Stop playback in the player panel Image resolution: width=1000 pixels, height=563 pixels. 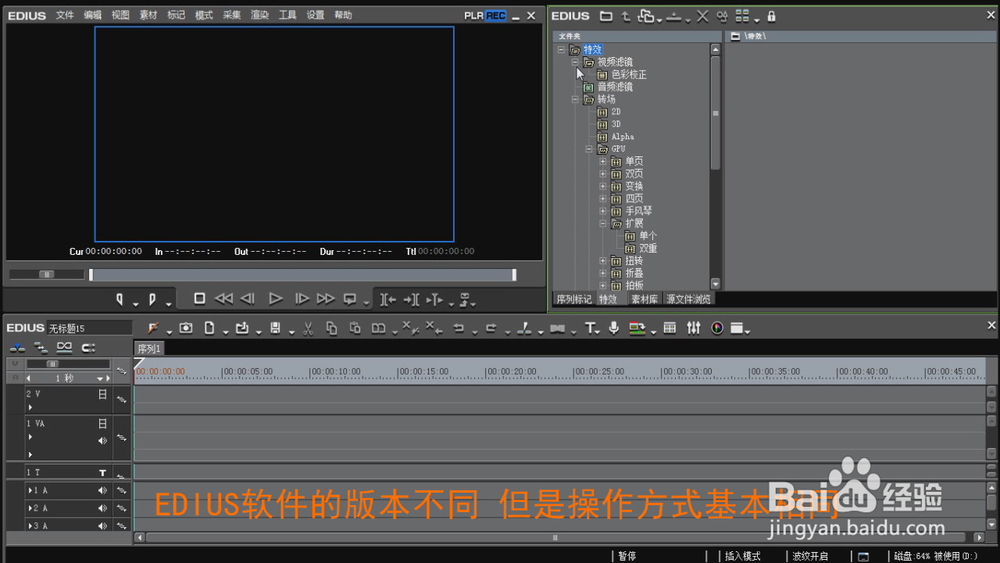tap(199, 298)
